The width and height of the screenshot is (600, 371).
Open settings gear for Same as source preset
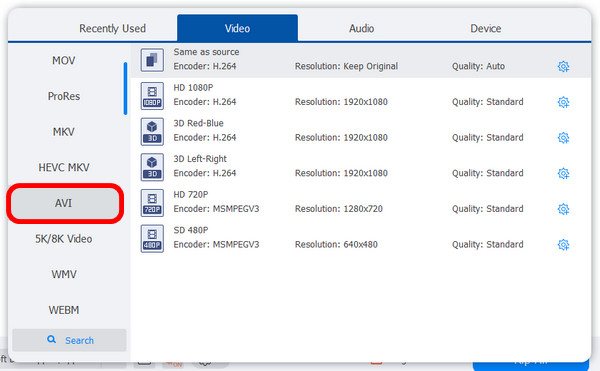pos(563,67)
